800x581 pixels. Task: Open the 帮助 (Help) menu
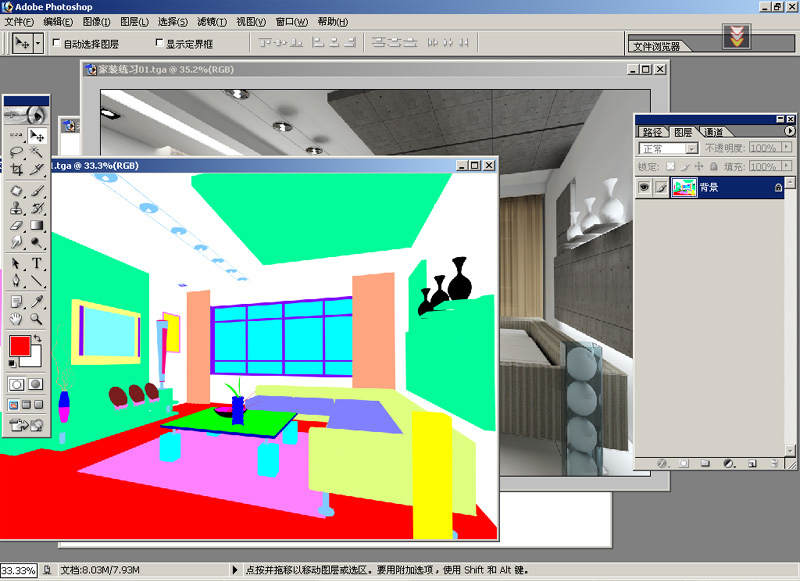coord(333,21)
